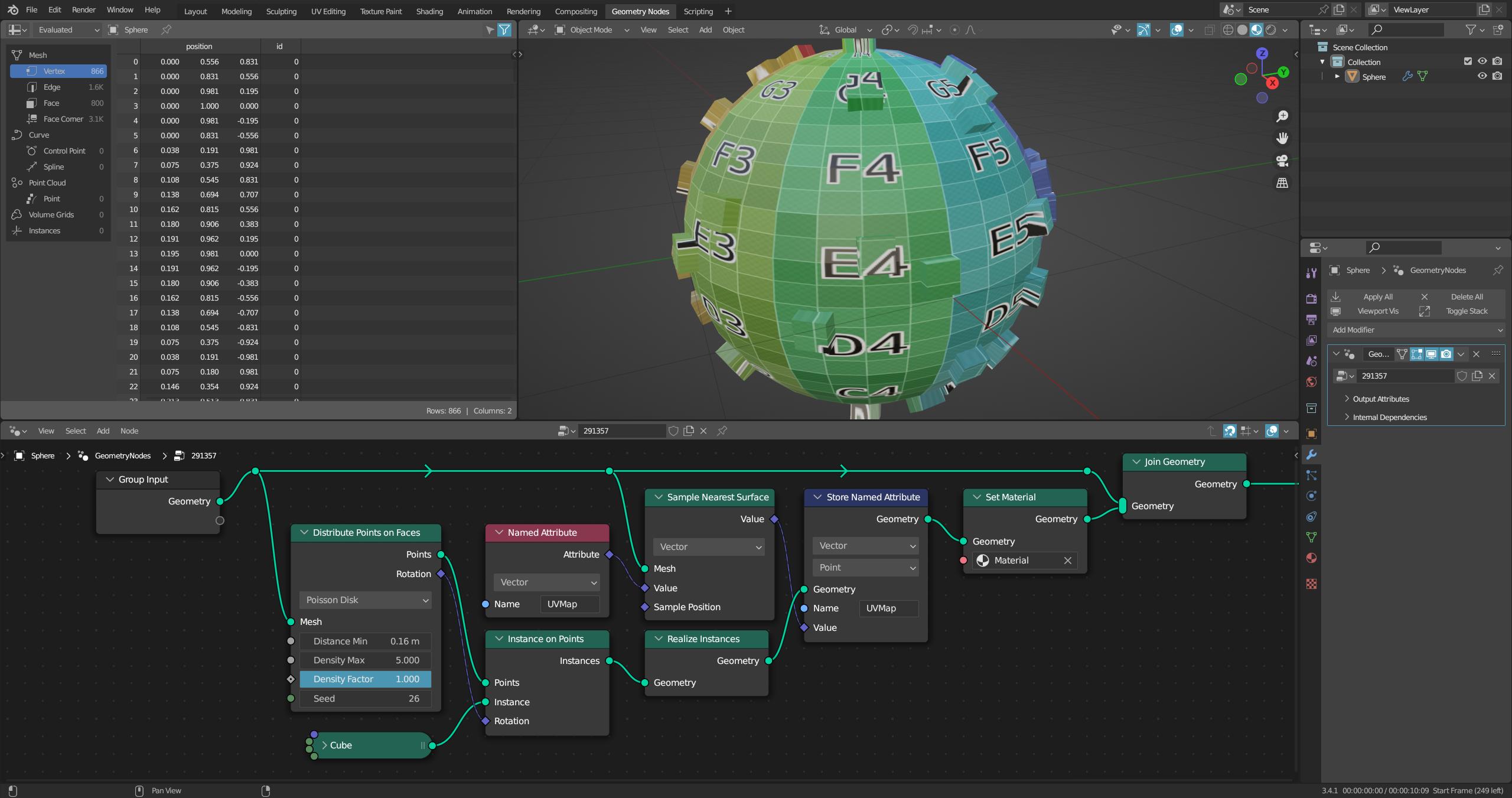The image size is (1512, 798).
Task: Open the Render properties tab
Action: [x=1311, y=299]
